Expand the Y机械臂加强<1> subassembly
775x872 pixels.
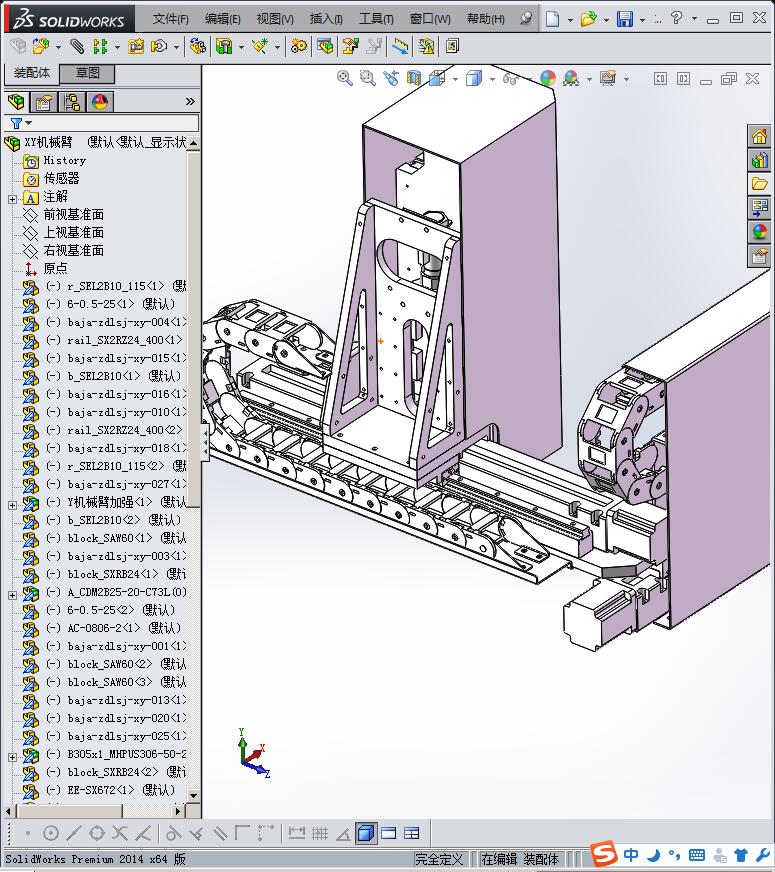13,505
